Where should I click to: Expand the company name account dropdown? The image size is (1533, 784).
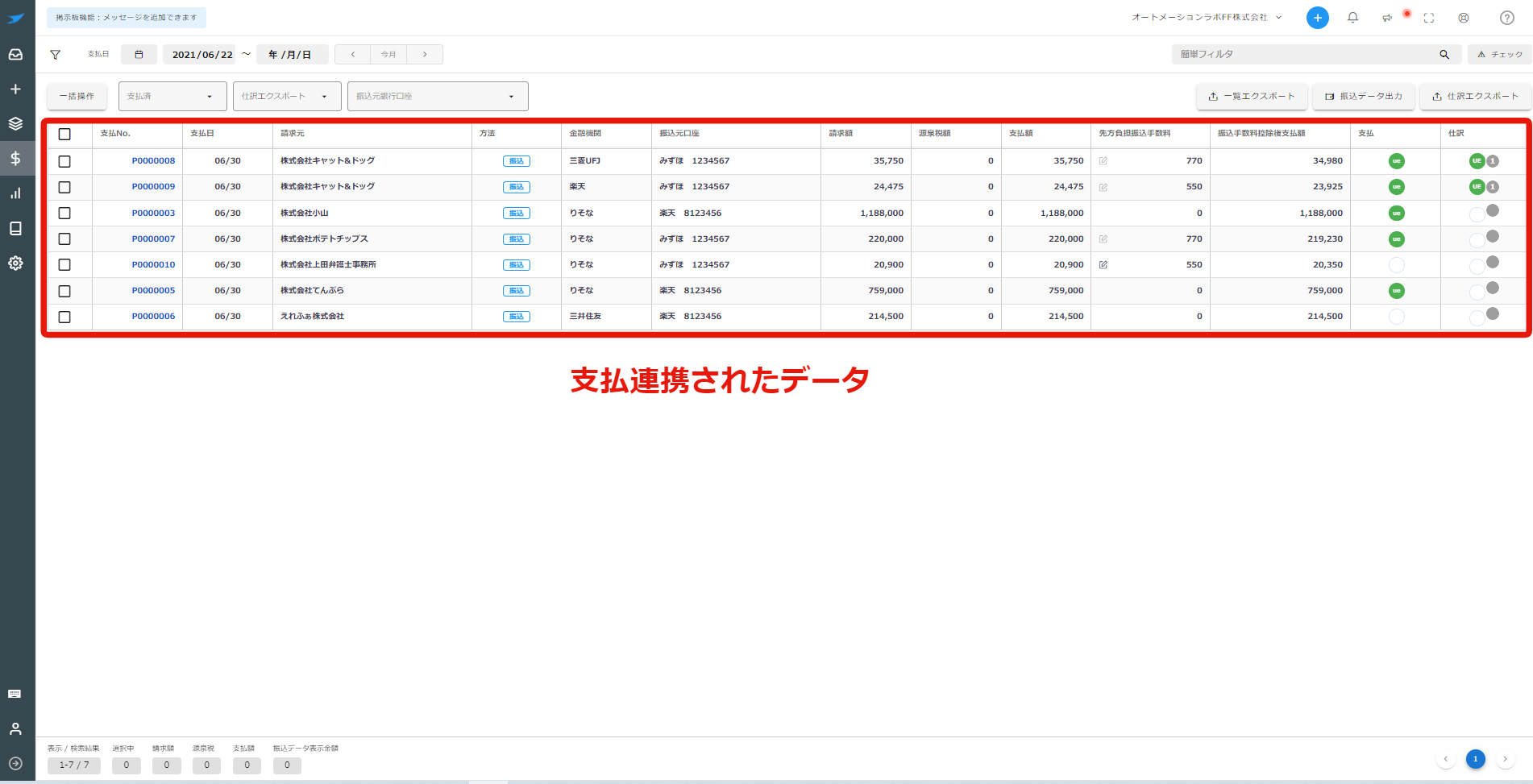tap(1207, 18)
